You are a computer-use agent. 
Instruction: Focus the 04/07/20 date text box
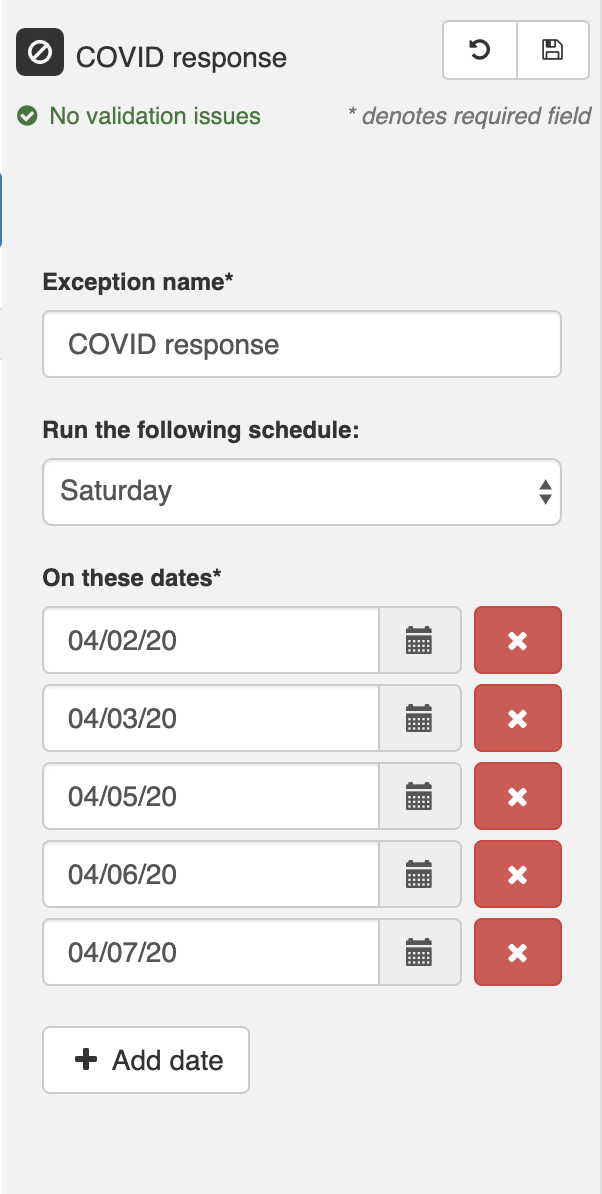coord(210,952)
